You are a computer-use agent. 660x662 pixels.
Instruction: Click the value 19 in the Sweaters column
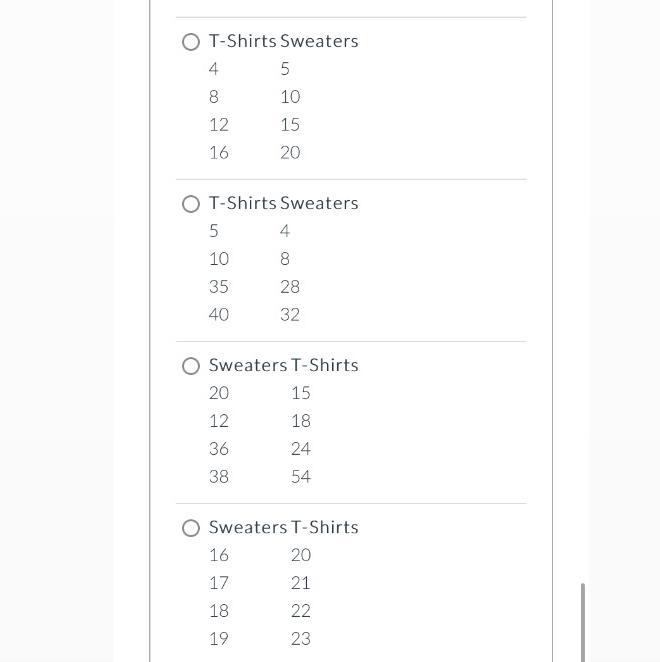click(x=219, y=639)
